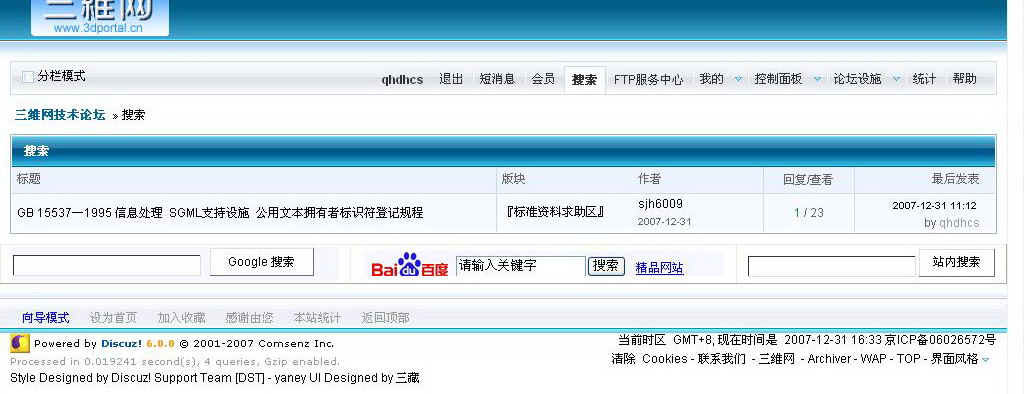
Task: Expand the 论坛设施 dropdown arrow
Action: [897, 79]
